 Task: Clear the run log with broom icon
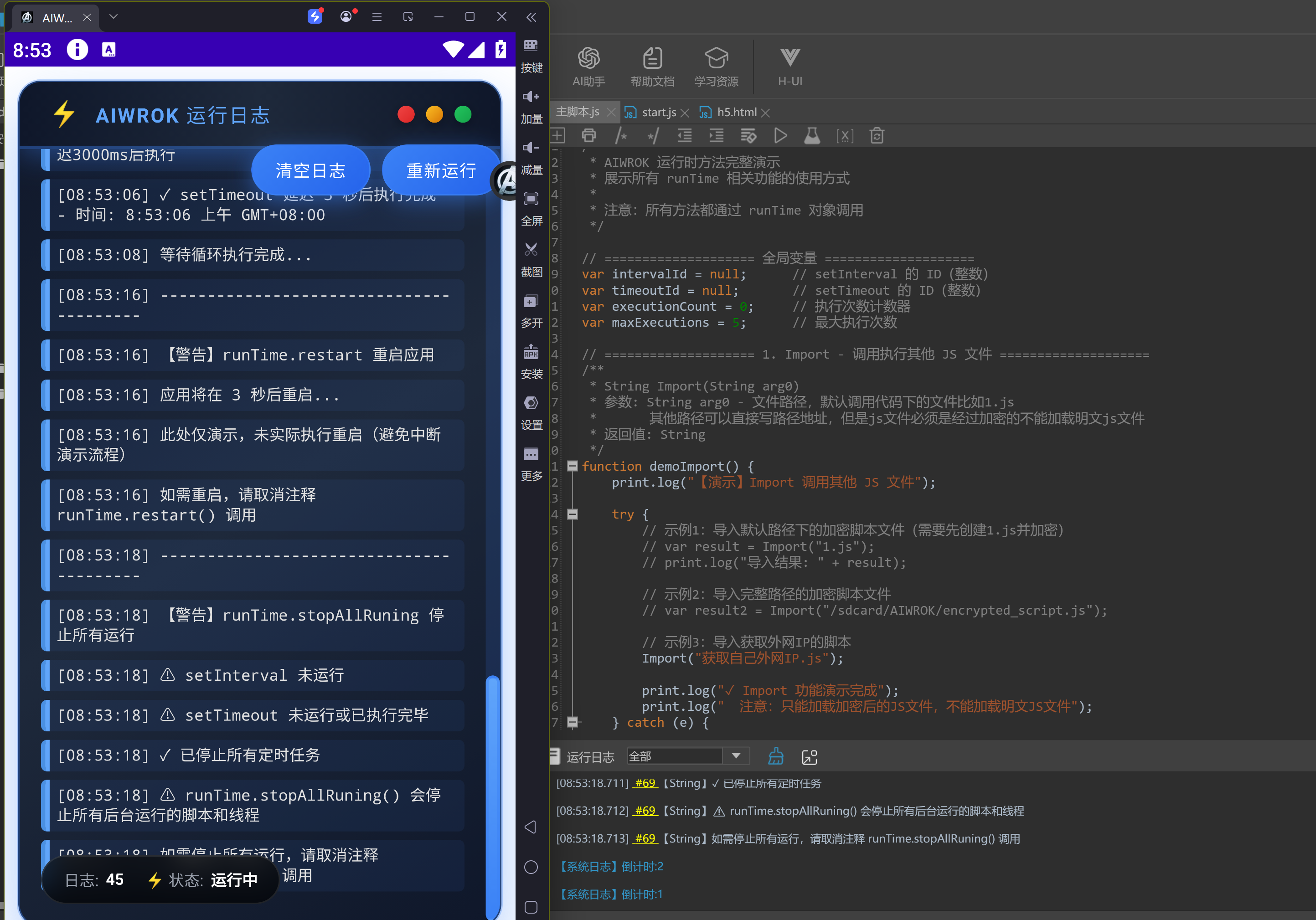[x=775, y=756]
